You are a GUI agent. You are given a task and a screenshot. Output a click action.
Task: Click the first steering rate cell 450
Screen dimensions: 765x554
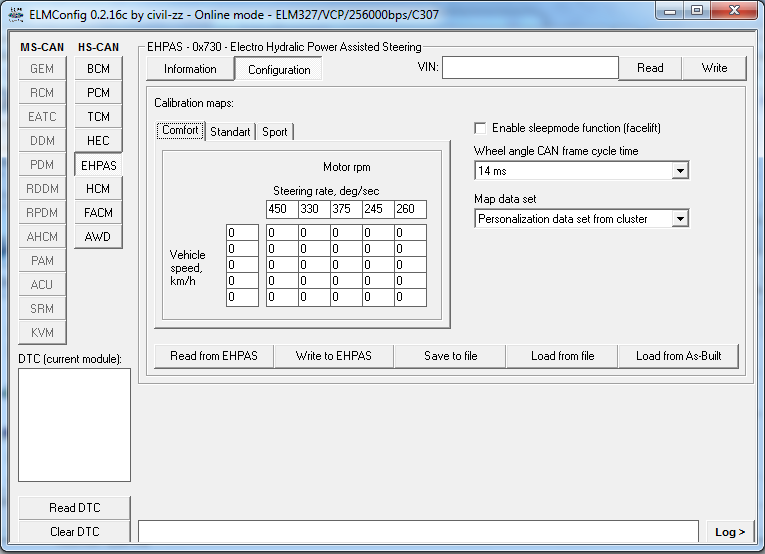[x=281, y=209]
